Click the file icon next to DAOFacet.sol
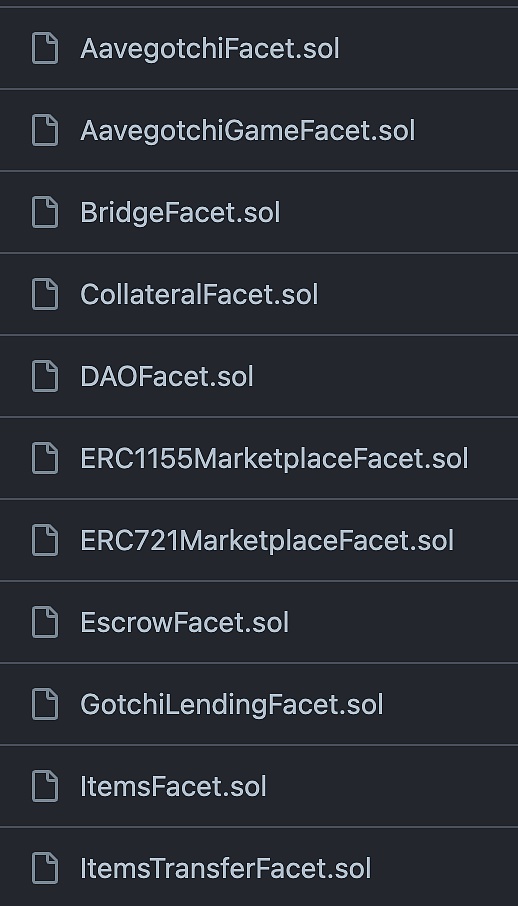518x906 pixels. (x=45, y=377)
